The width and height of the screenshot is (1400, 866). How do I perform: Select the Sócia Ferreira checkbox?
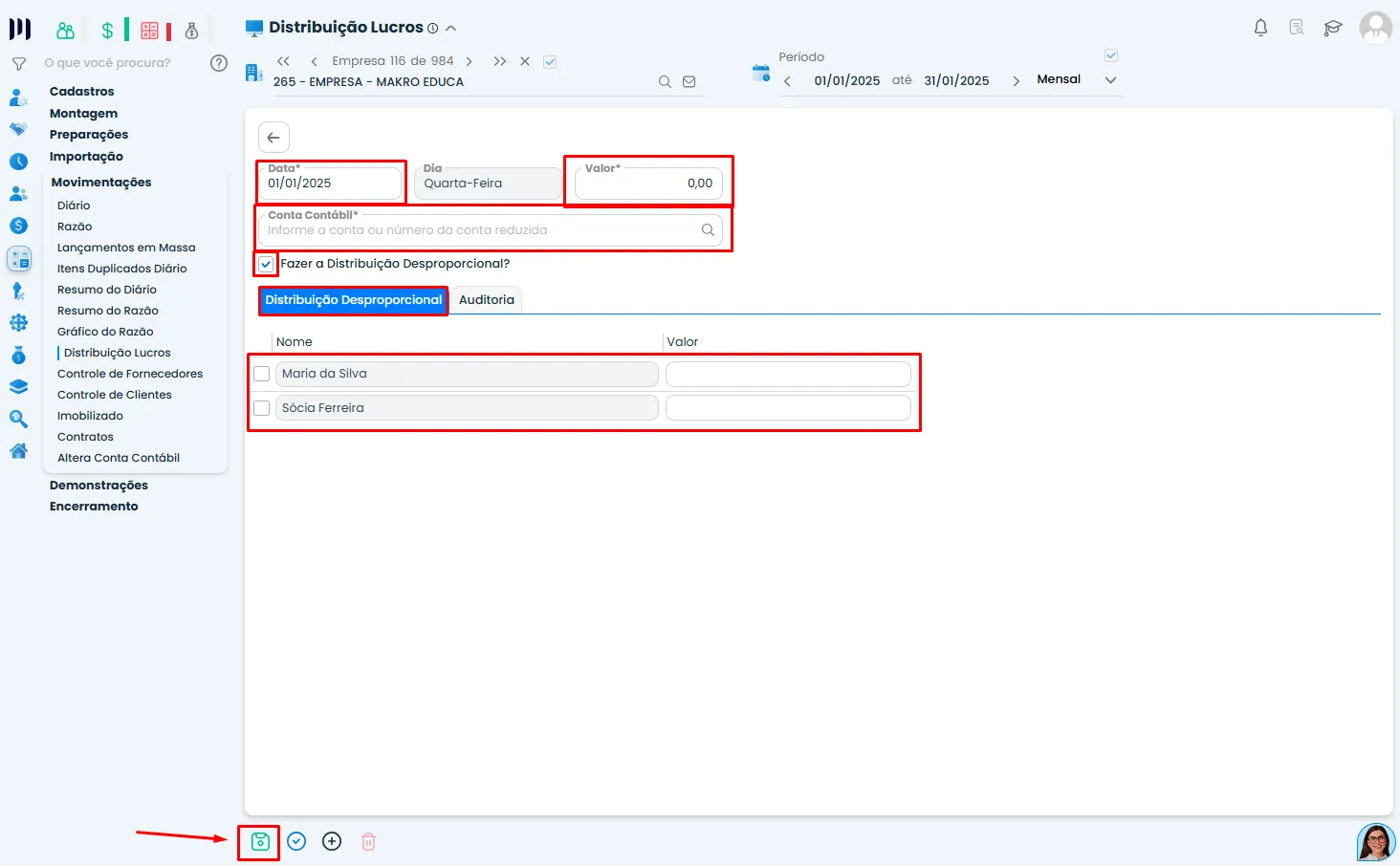262,408
